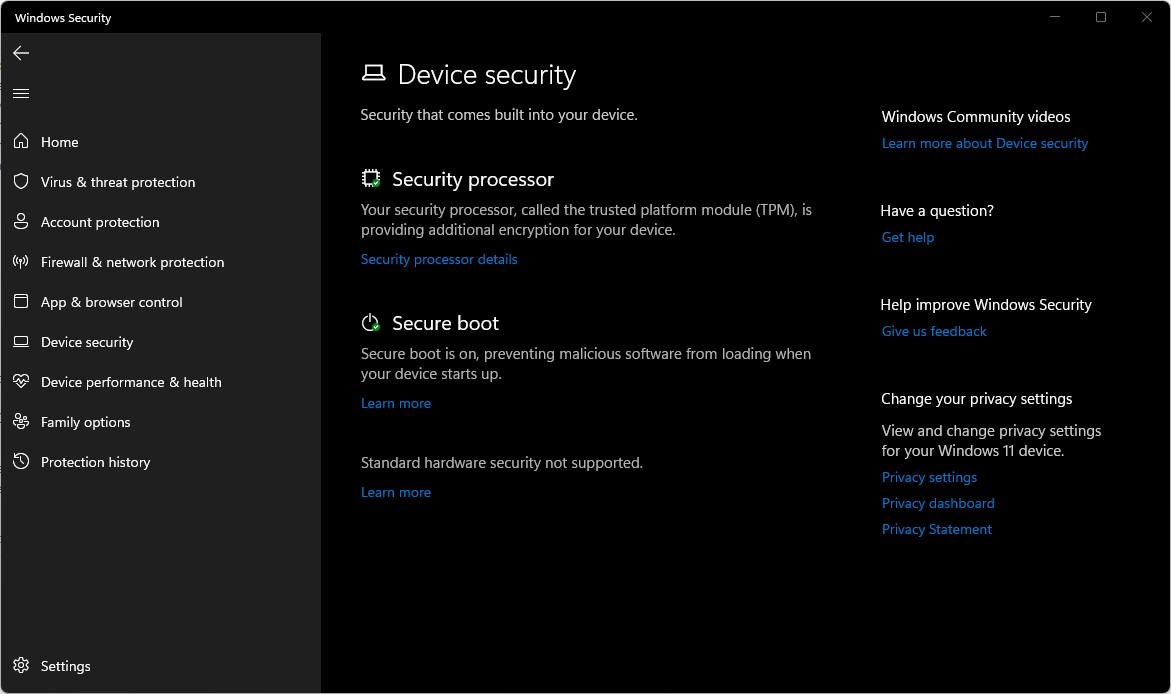The width and height of the screenshot is (1171, 694).
Task: Click the App & browser control window icon
Action: point(21,301)
